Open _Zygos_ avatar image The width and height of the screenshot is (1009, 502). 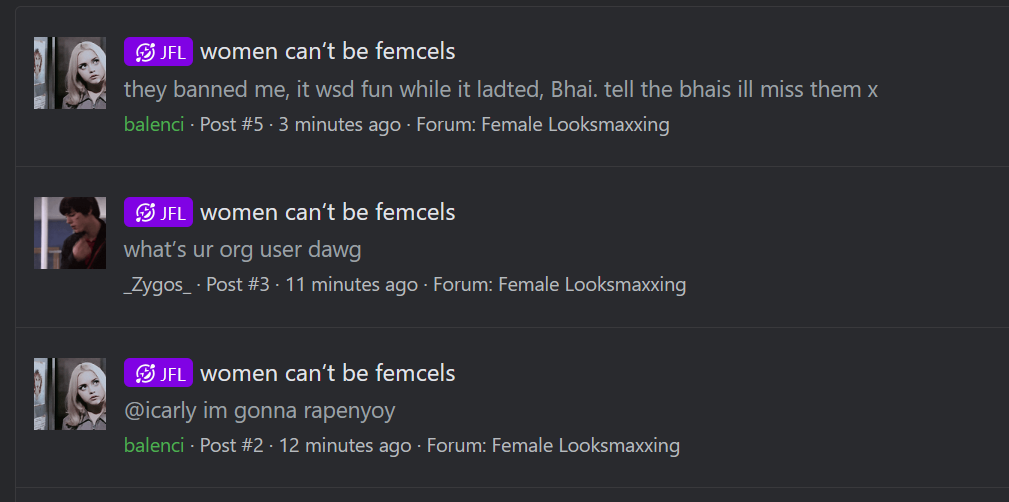(x=70, y=233)
